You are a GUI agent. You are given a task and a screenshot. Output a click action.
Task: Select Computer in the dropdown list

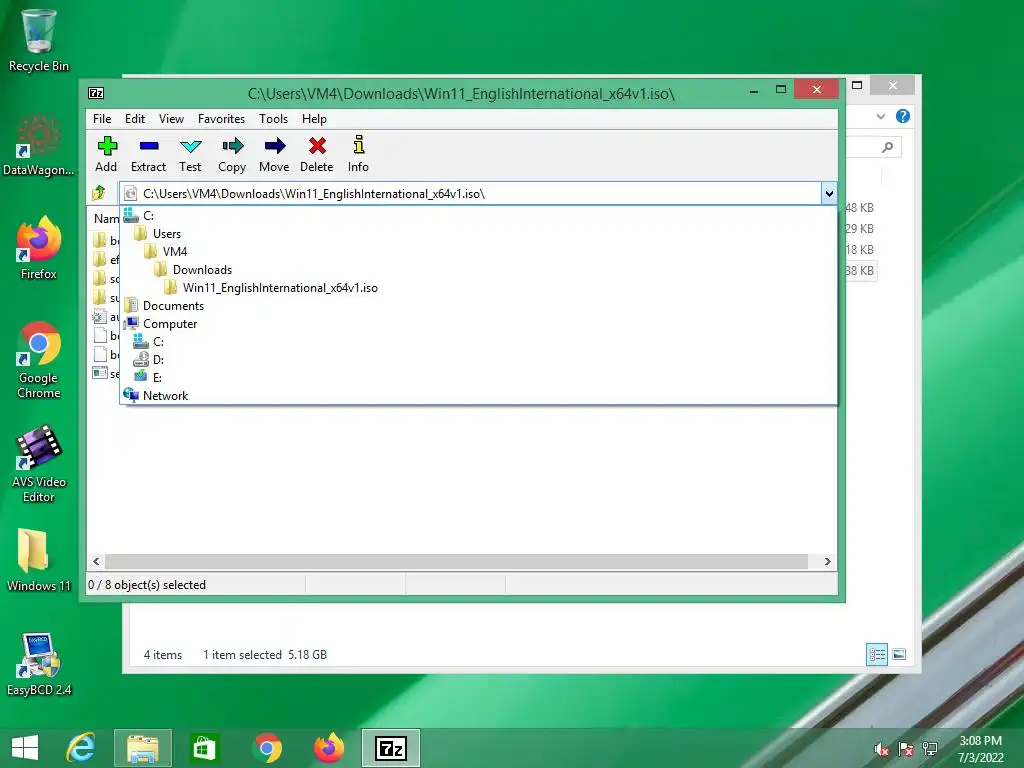coord(479,323)
